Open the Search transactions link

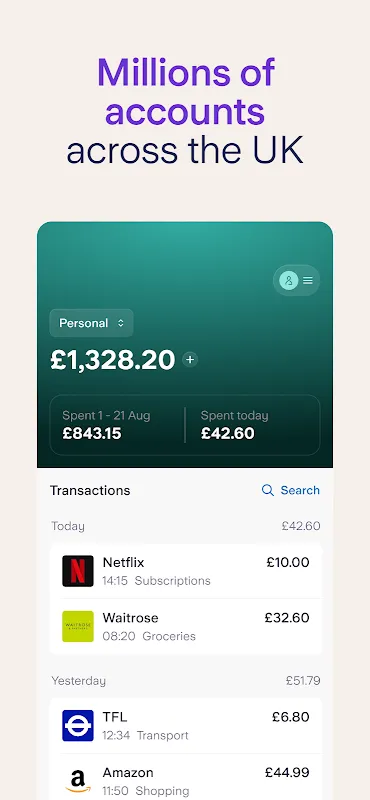(x=290, y=490)
